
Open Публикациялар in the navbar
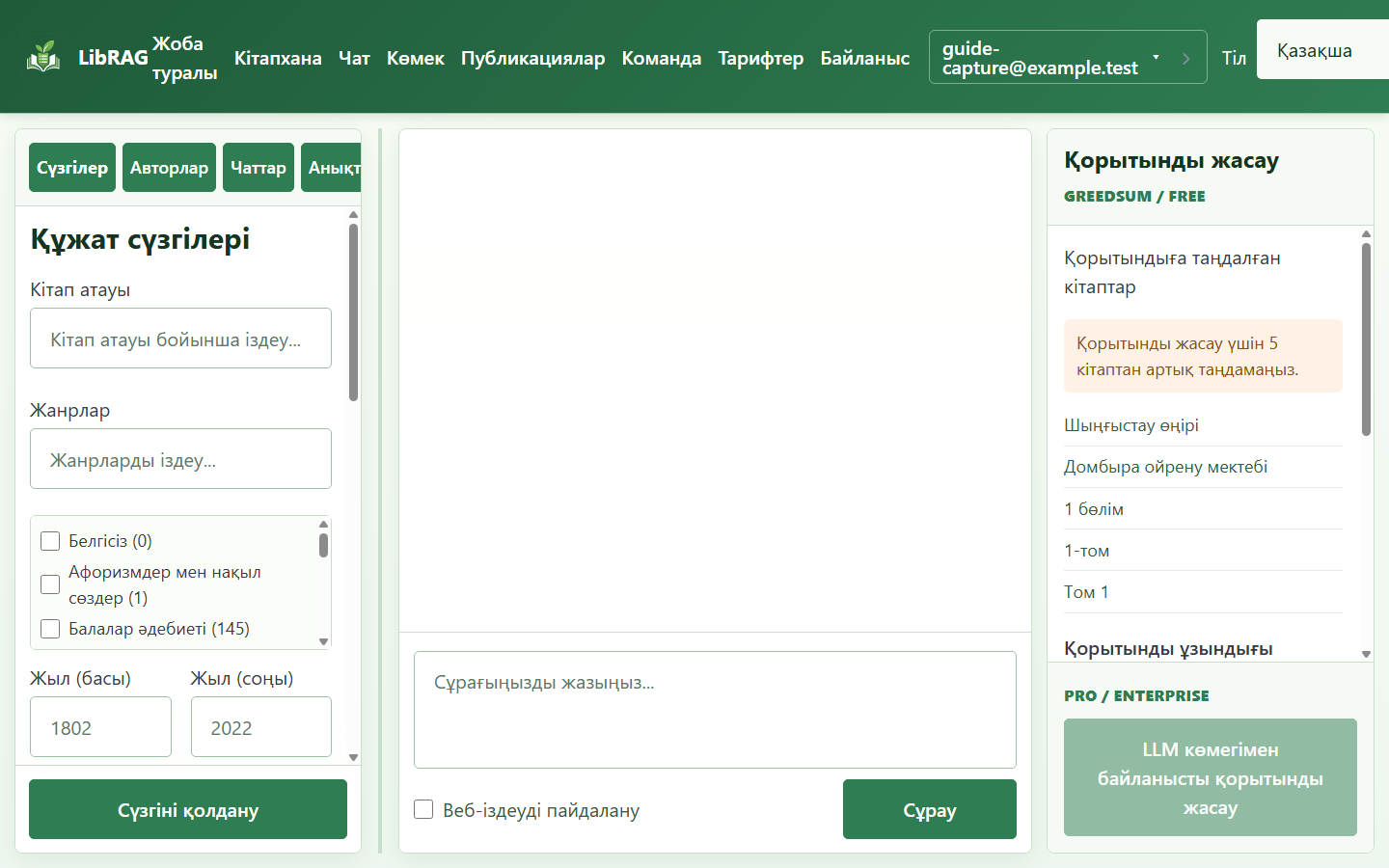click(x=533, y=58)
